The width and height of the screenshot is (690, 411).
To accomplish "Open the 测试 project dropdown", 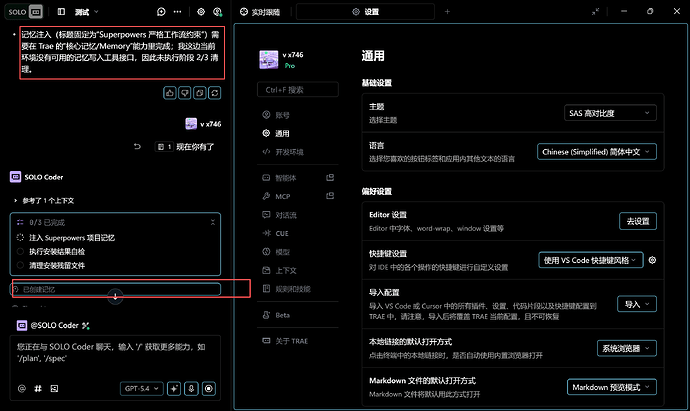I will [86, 12].
